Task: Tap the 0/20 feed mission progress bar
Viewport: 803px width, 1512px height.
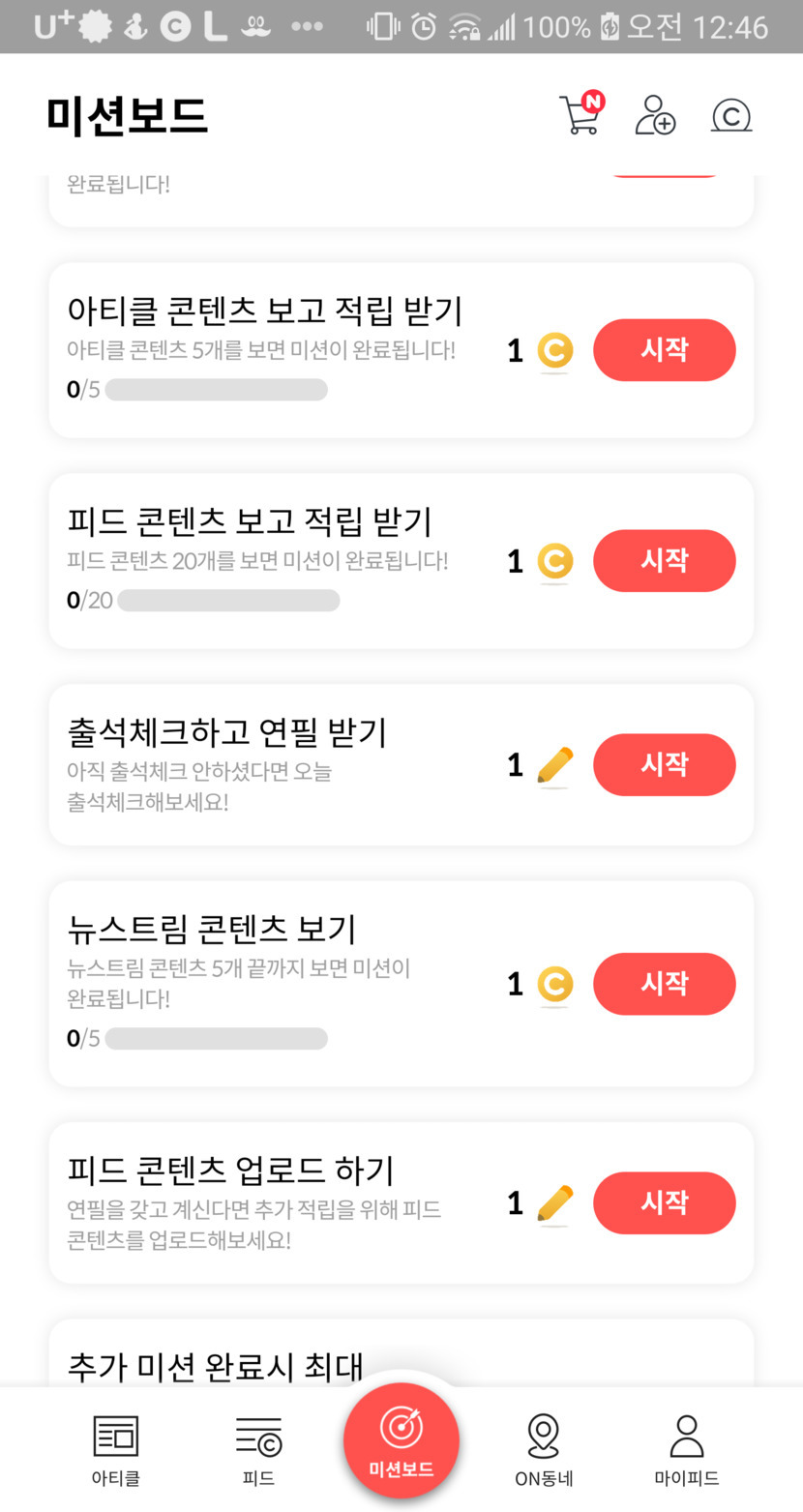Action: pyautogui.click(x=228, y=601)
